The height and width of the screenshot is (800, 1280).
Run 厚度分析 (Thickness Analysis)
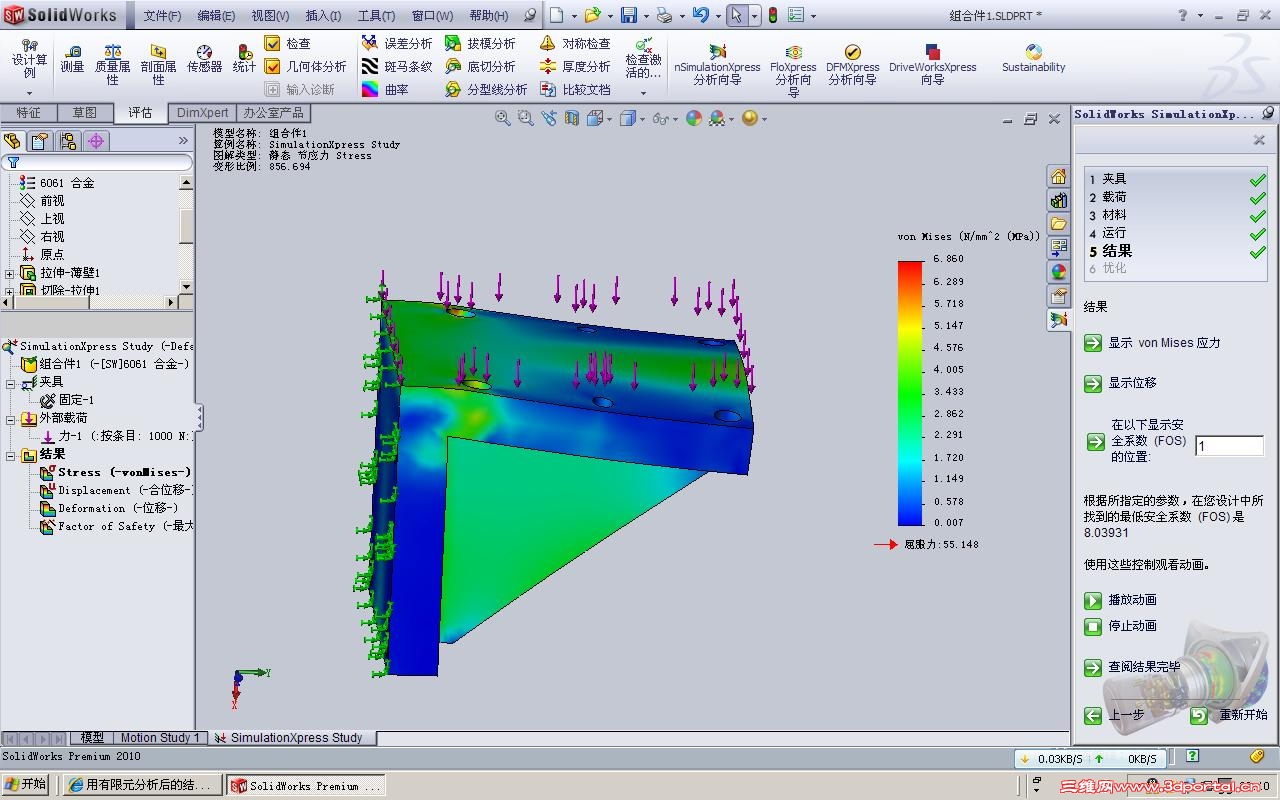[x=575, y=67]
